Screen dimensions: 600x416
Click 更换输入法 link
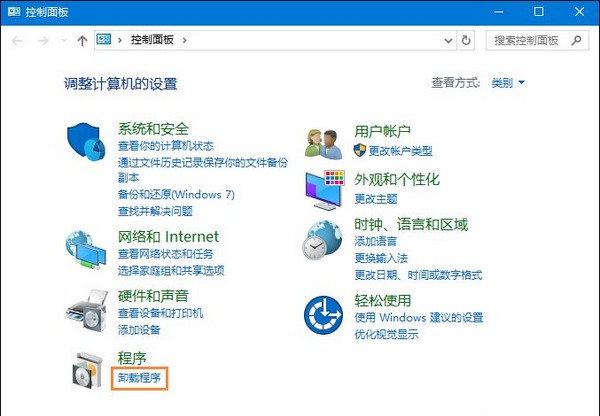pyautogui.click(x=381, y=258)
